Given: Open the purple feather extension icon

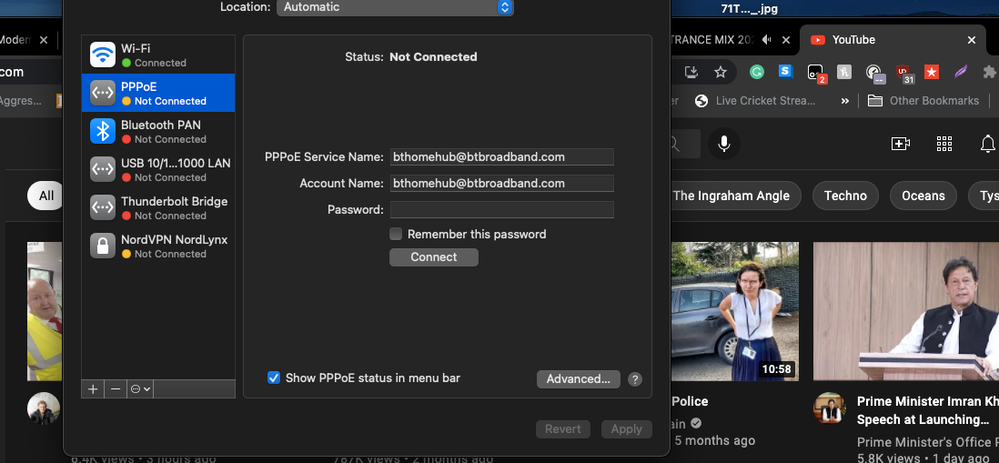Looking at the screenshot, I should (x=961, y=72).
